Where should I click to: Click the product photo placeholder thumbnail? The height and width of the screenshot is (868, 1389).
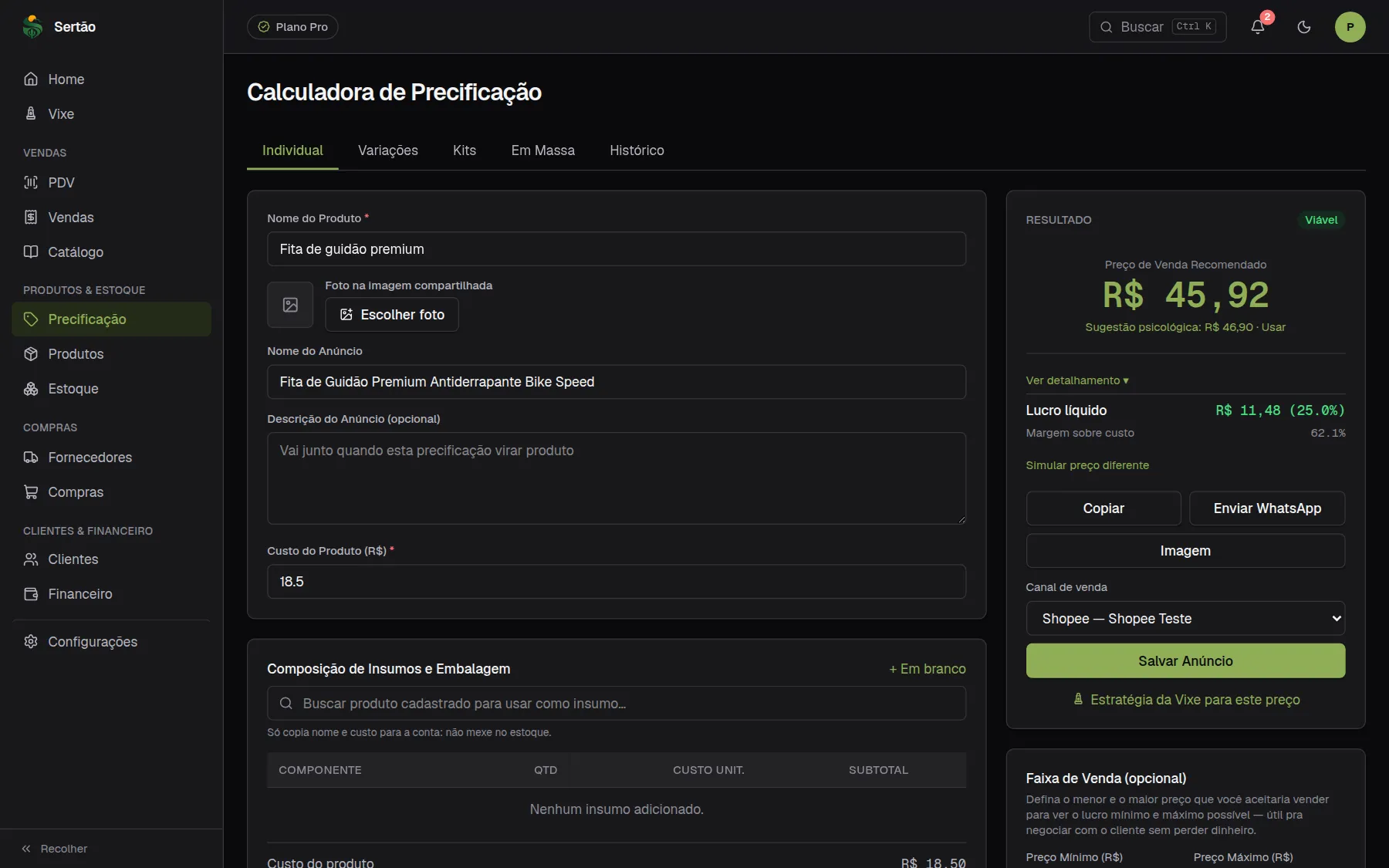(290, 305)
